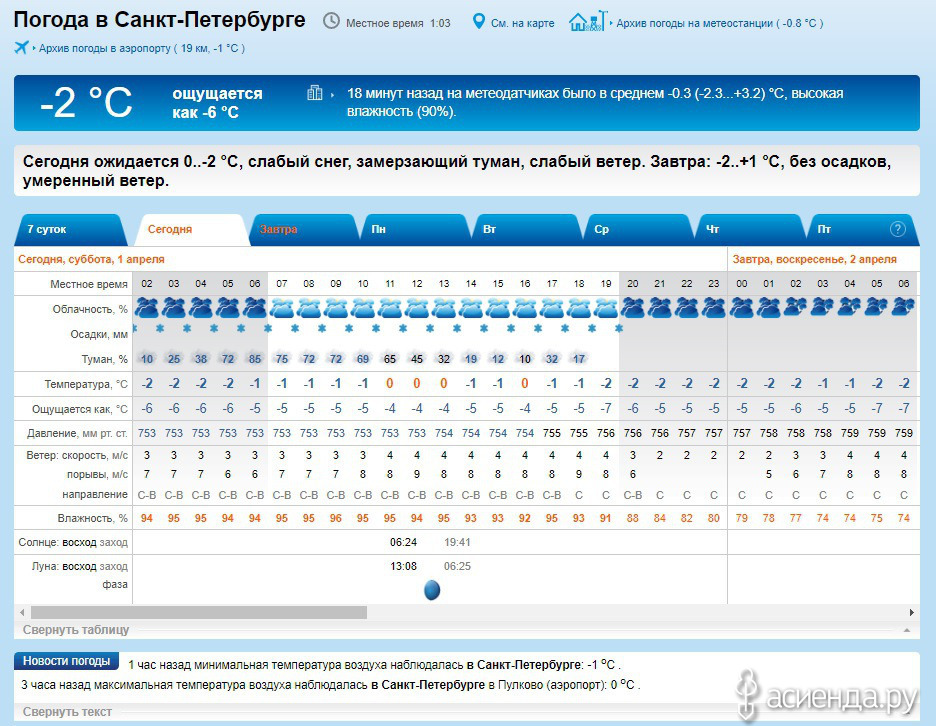The image size is (936, 726).
Task: Click the airplane icon for airport archive
Action: click(x=21, y=47)
